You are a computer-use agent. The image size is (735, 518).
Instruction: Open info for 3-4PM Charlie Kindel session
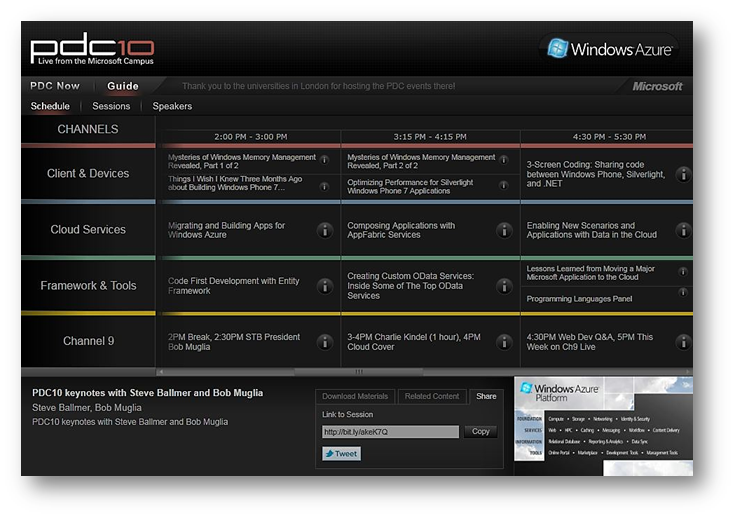point(504,342)
